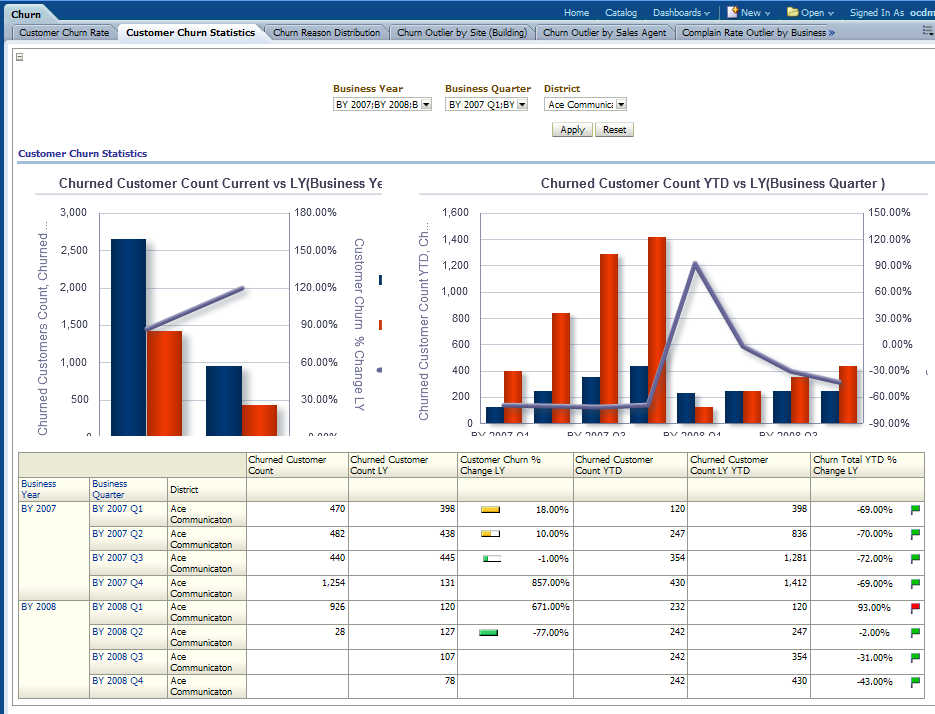Click the green flag in BY 2008 Q4 row
This screenshot has width=935, height=714.
click(914, 682)
